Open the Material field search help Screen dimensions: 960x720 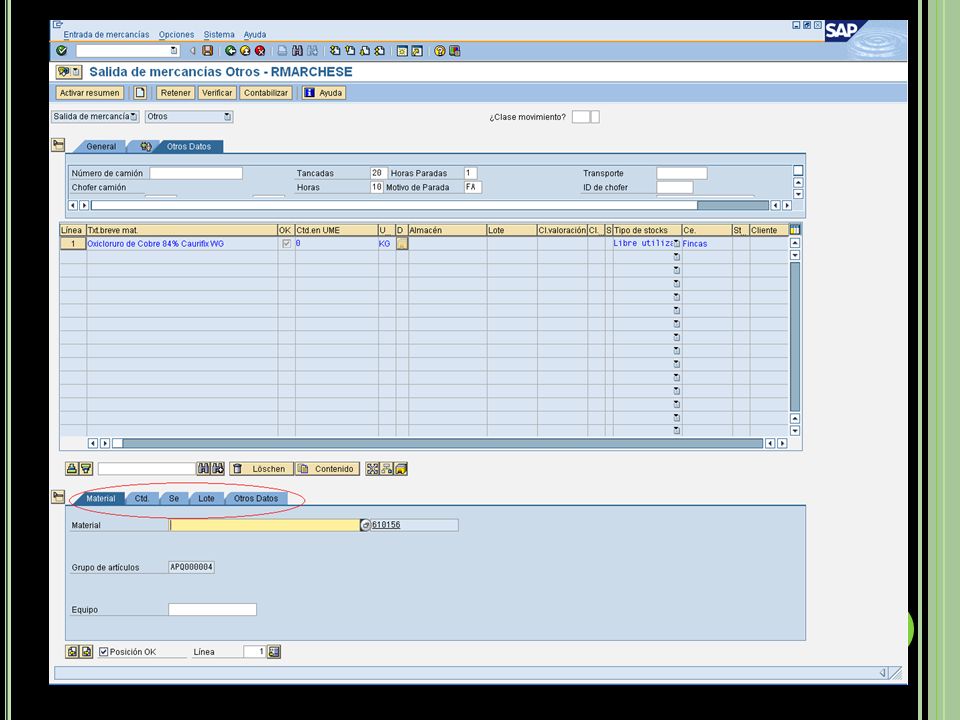(365, 525)
